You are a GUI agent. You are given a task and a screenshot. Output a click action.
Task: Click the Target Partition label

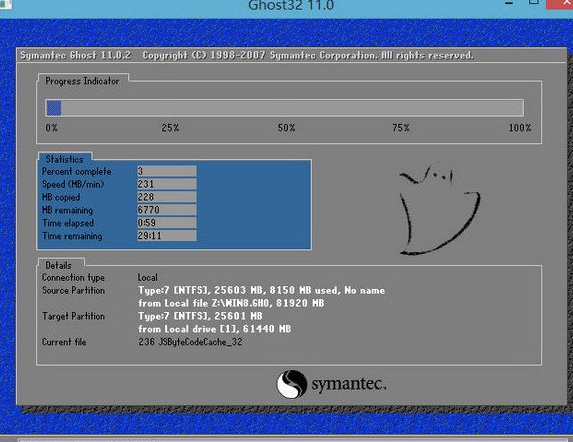coord(73,316)
